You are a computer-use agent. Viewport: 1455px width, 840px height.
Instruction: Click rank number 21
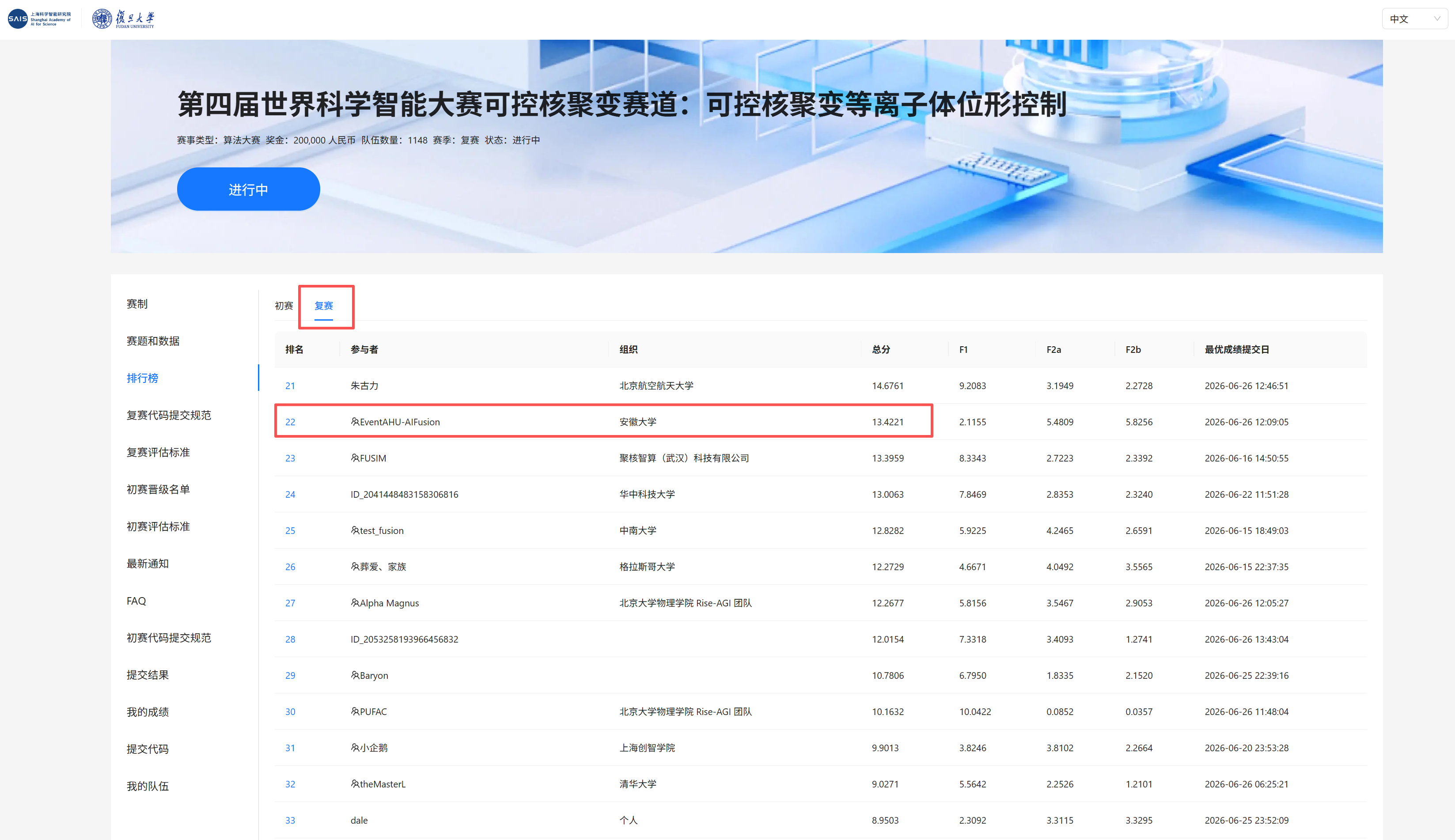click(x=290, y=386)
